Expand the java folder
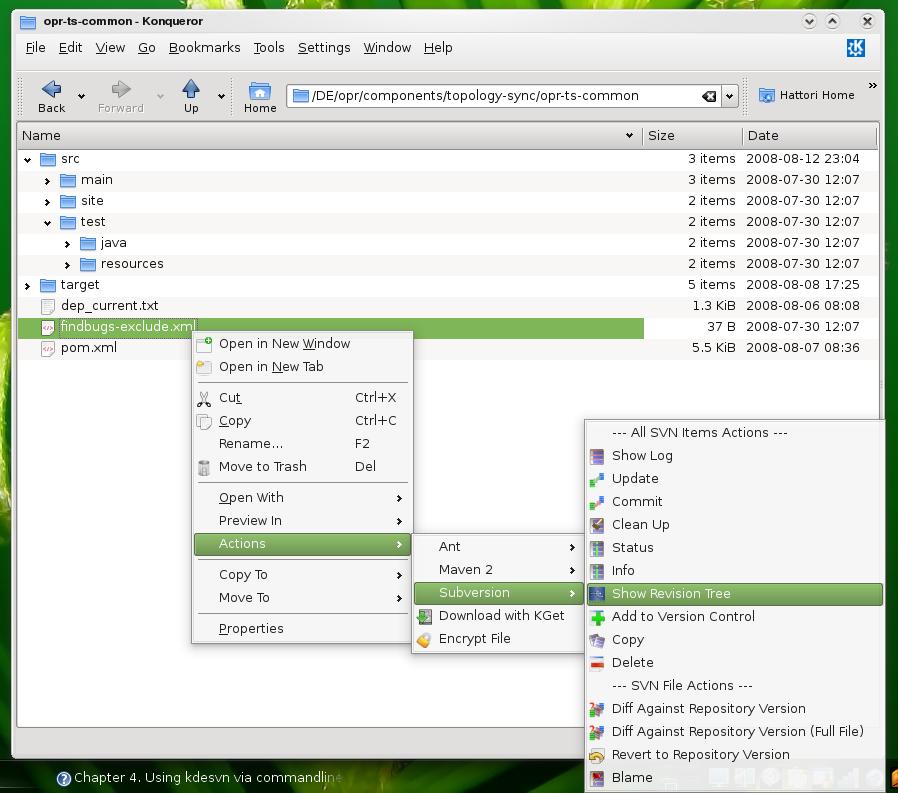Screen dimensions: 898x793 point(68,244)
